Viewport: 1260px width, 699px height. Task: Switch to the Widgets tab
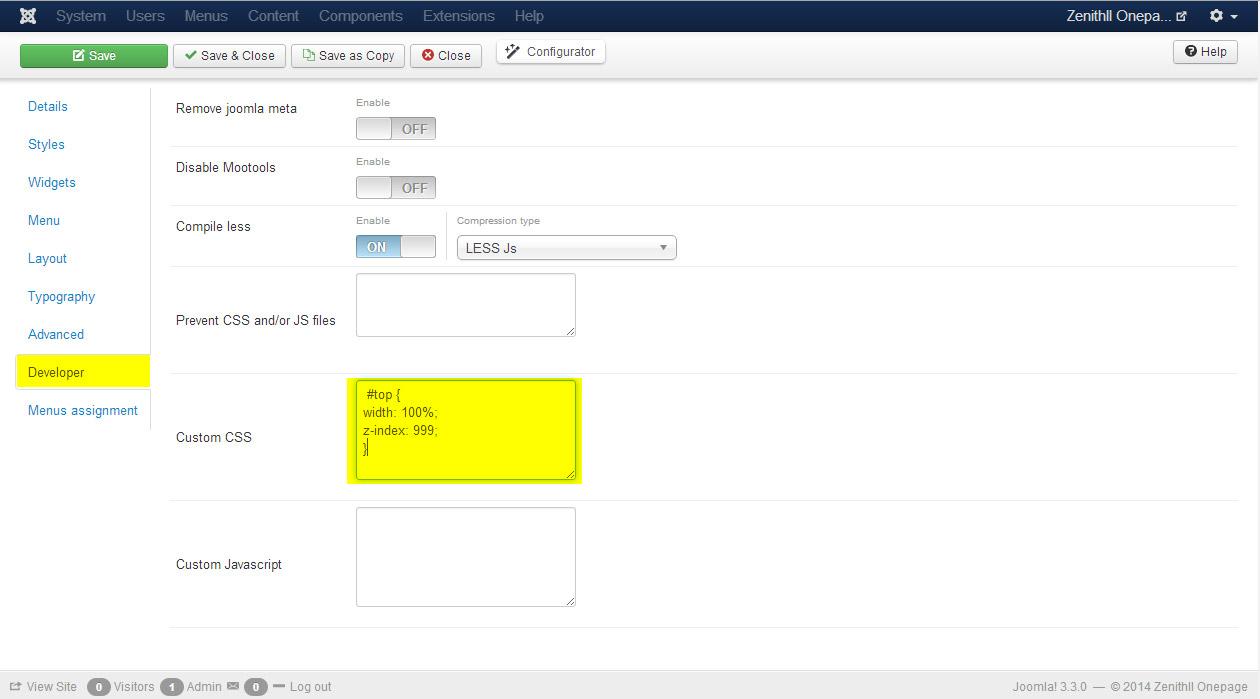52,182
